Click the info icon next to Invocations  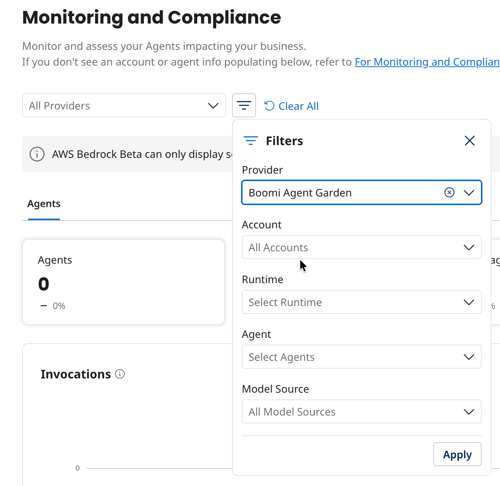click(120, 374)
